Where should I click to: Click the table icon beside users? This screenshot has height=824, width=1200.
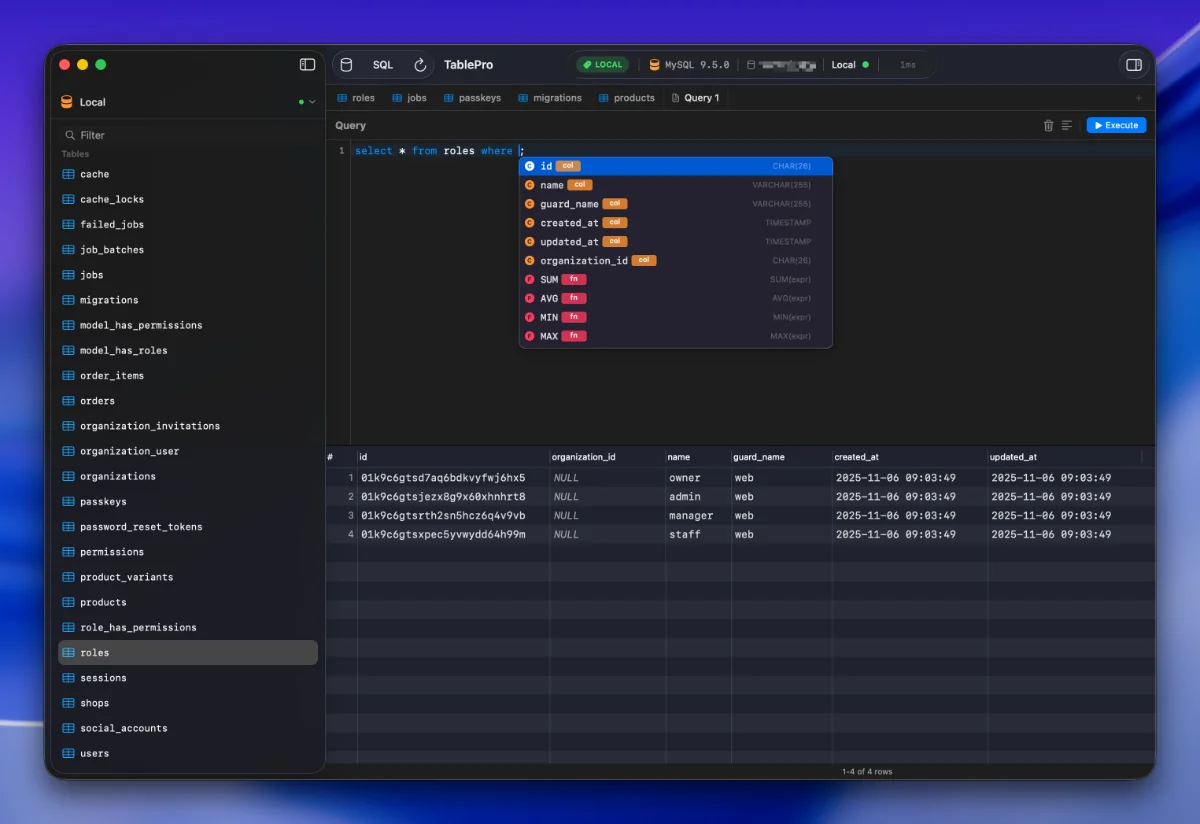(69, 753)
